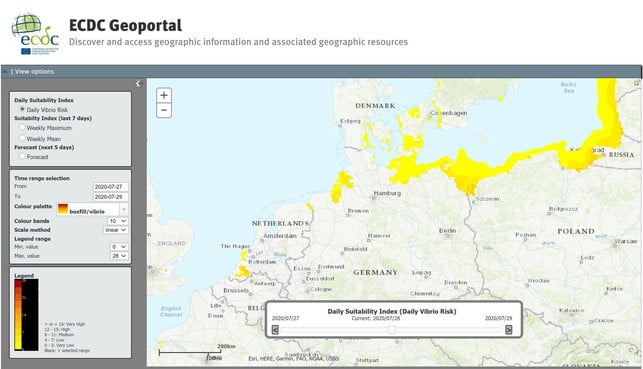
Task: Step time slider to previous date
Action: pos(275,330)
